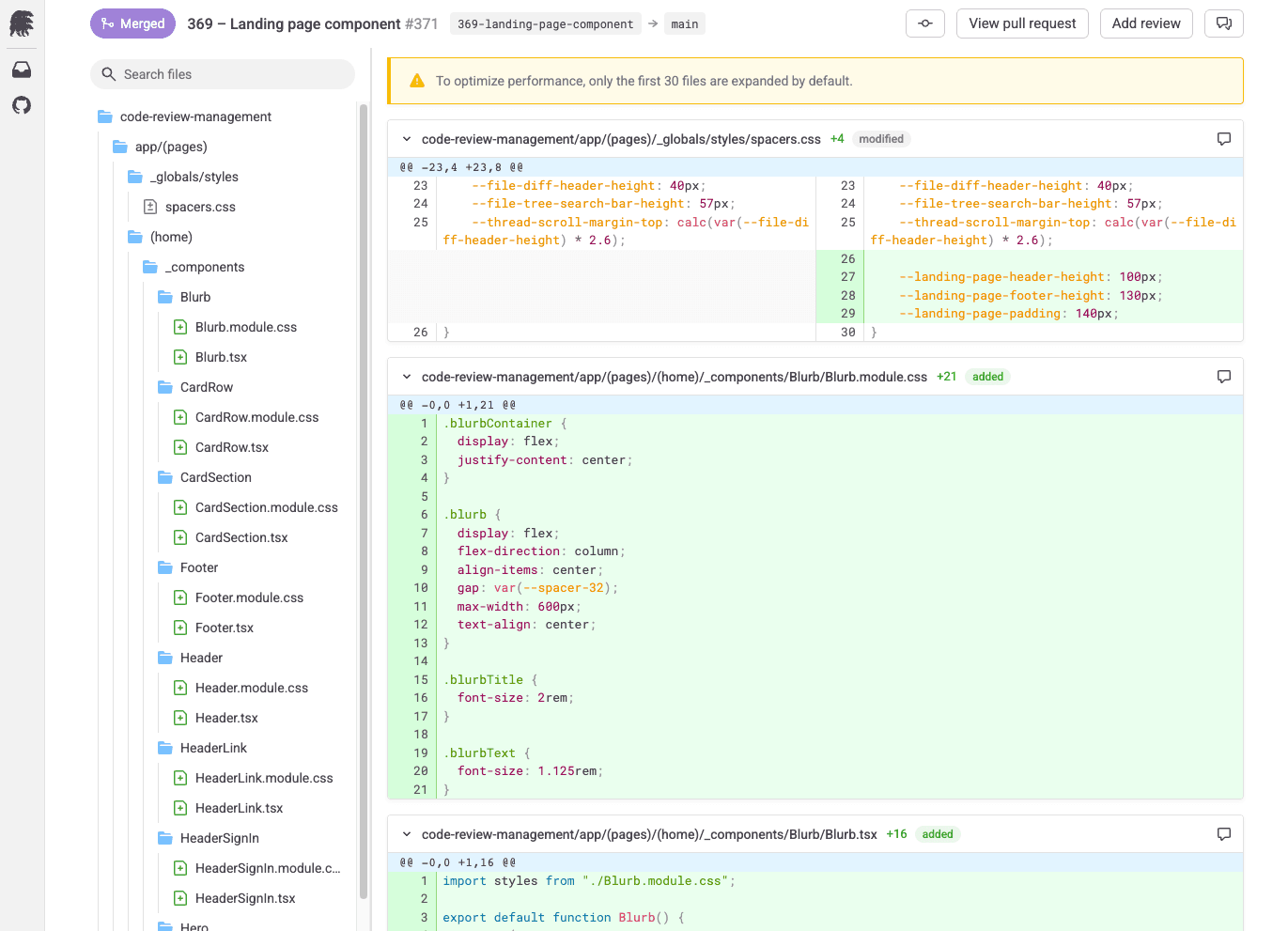Collapse the Header folder
Screen dimensions: 1288x931
coord(191,658)
